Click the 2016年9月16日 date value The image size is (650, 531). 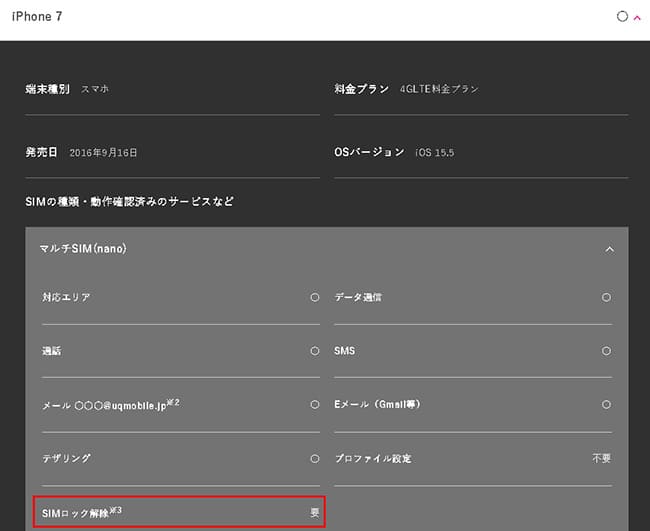coord(103,153)
